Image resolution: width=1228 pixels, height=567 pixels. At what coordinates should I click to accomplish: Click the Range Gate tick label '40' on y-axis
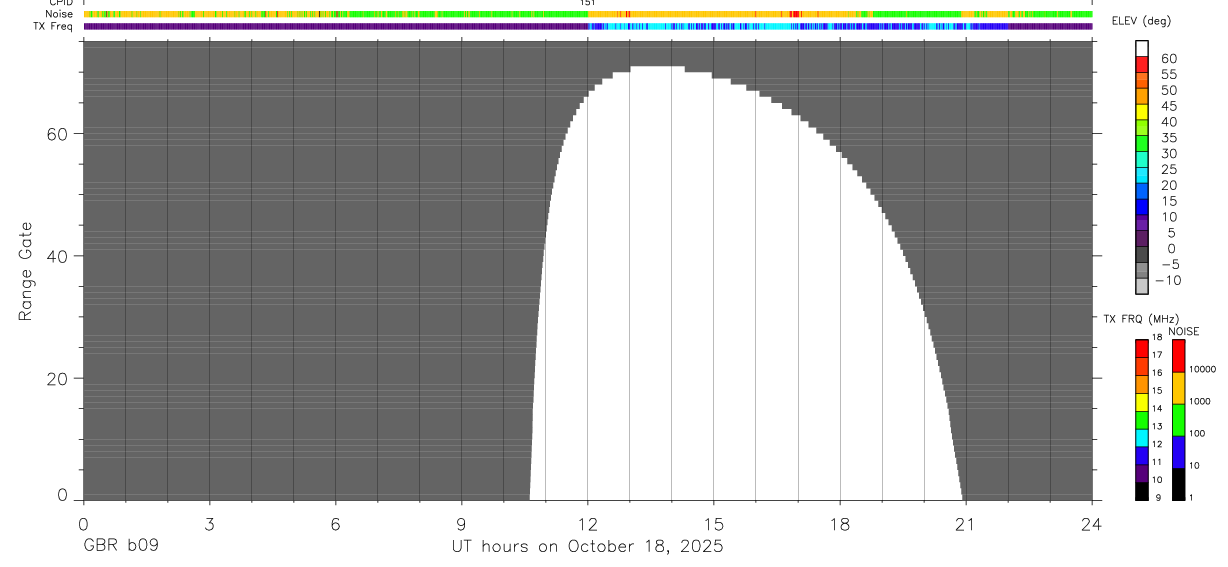(58, 256)
